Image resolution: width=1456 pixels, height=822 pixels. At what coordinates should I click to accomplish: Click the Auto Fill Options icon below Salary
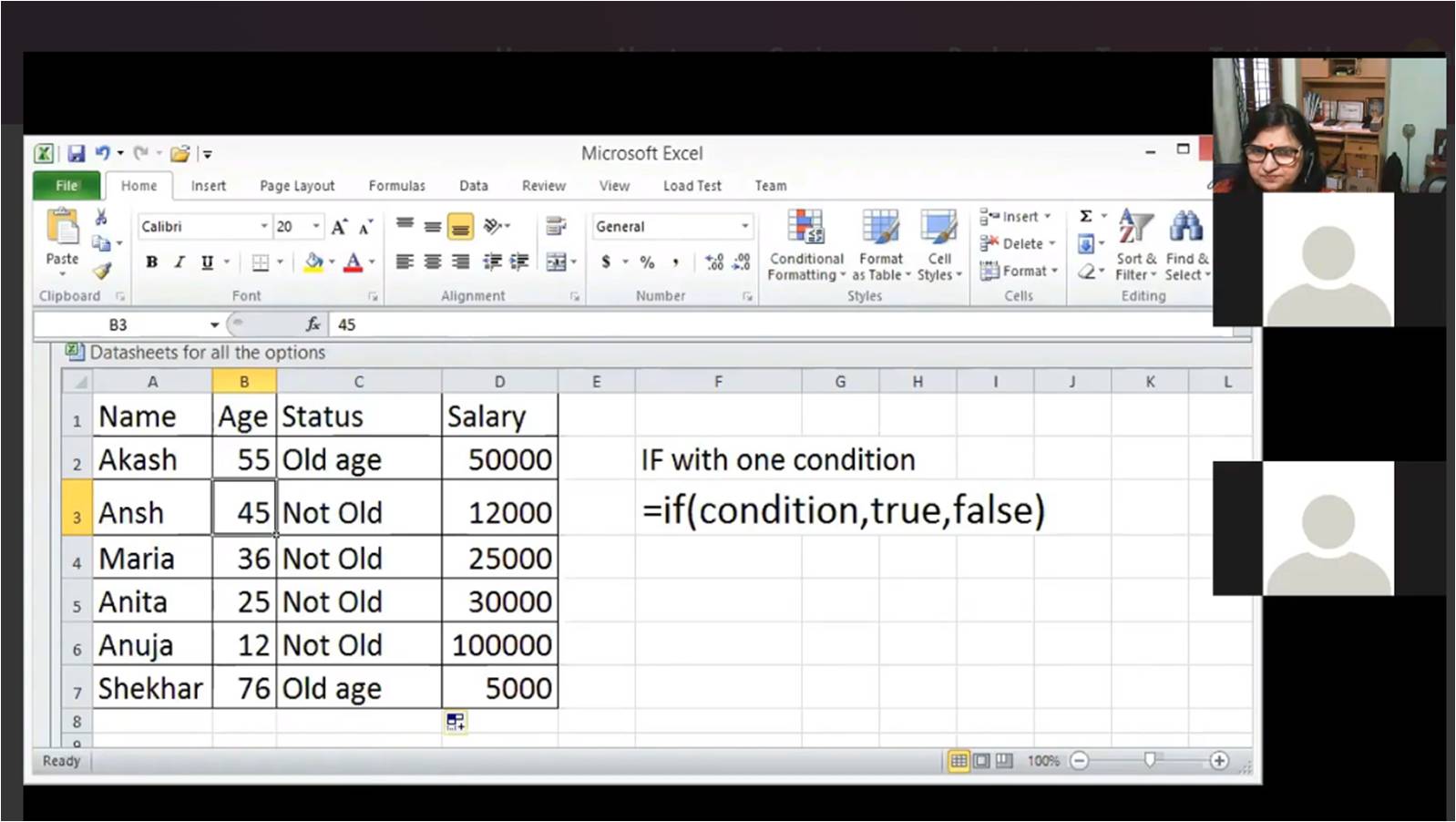pos(456,723)
